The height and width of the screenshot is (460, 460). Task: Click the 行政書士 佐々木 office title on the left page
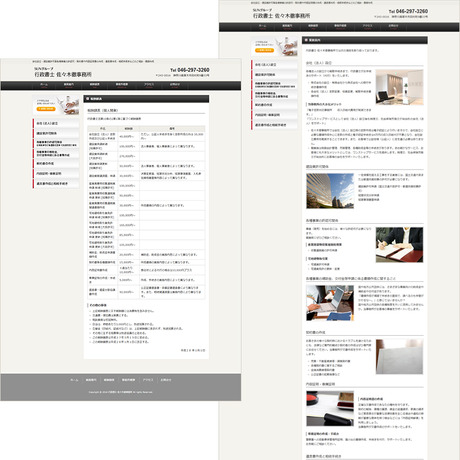63,74
